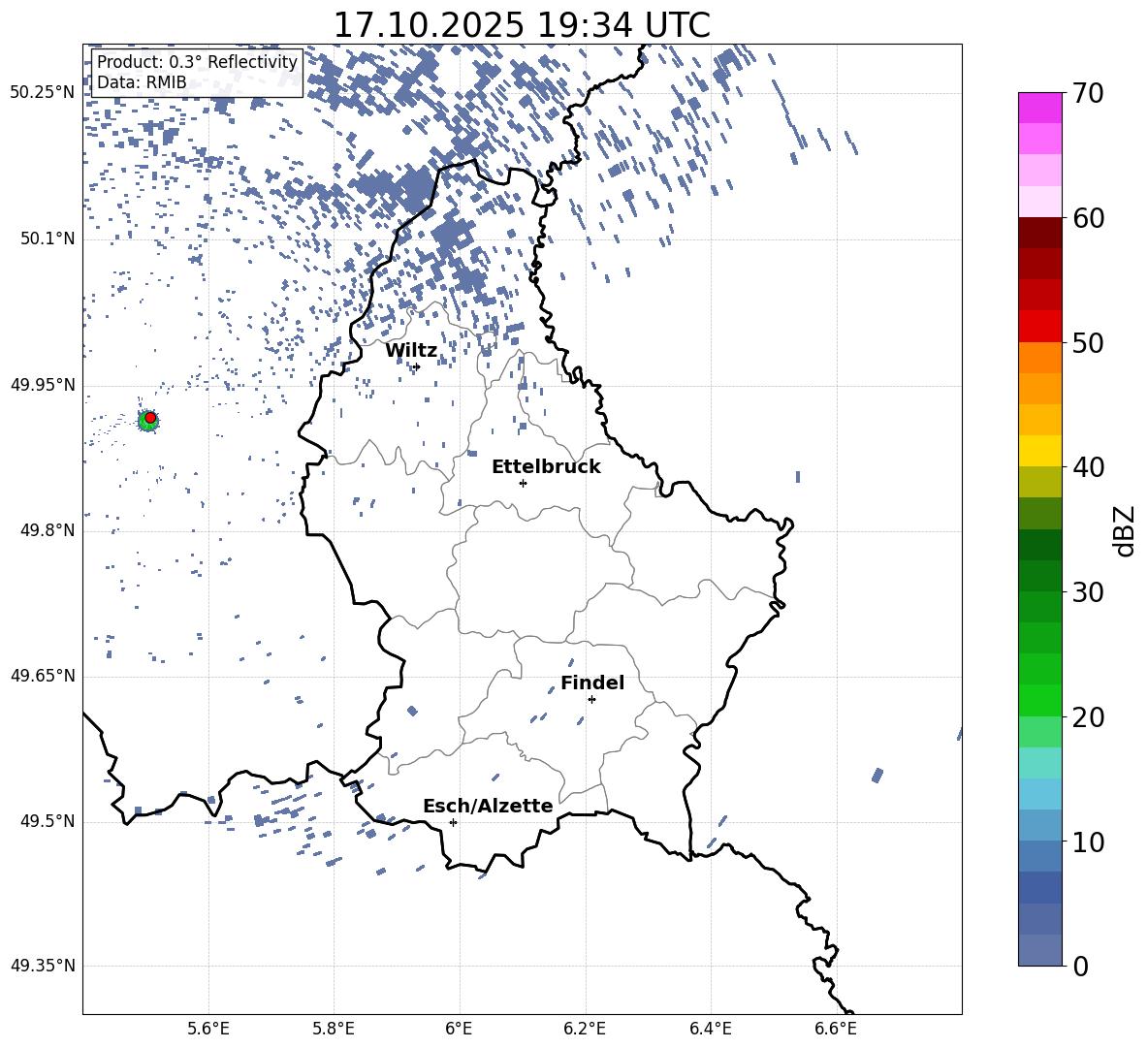Click the bright green colorbar segment just above 20
This screenshot has width=1148, height=1048.
coord(1039,700)
